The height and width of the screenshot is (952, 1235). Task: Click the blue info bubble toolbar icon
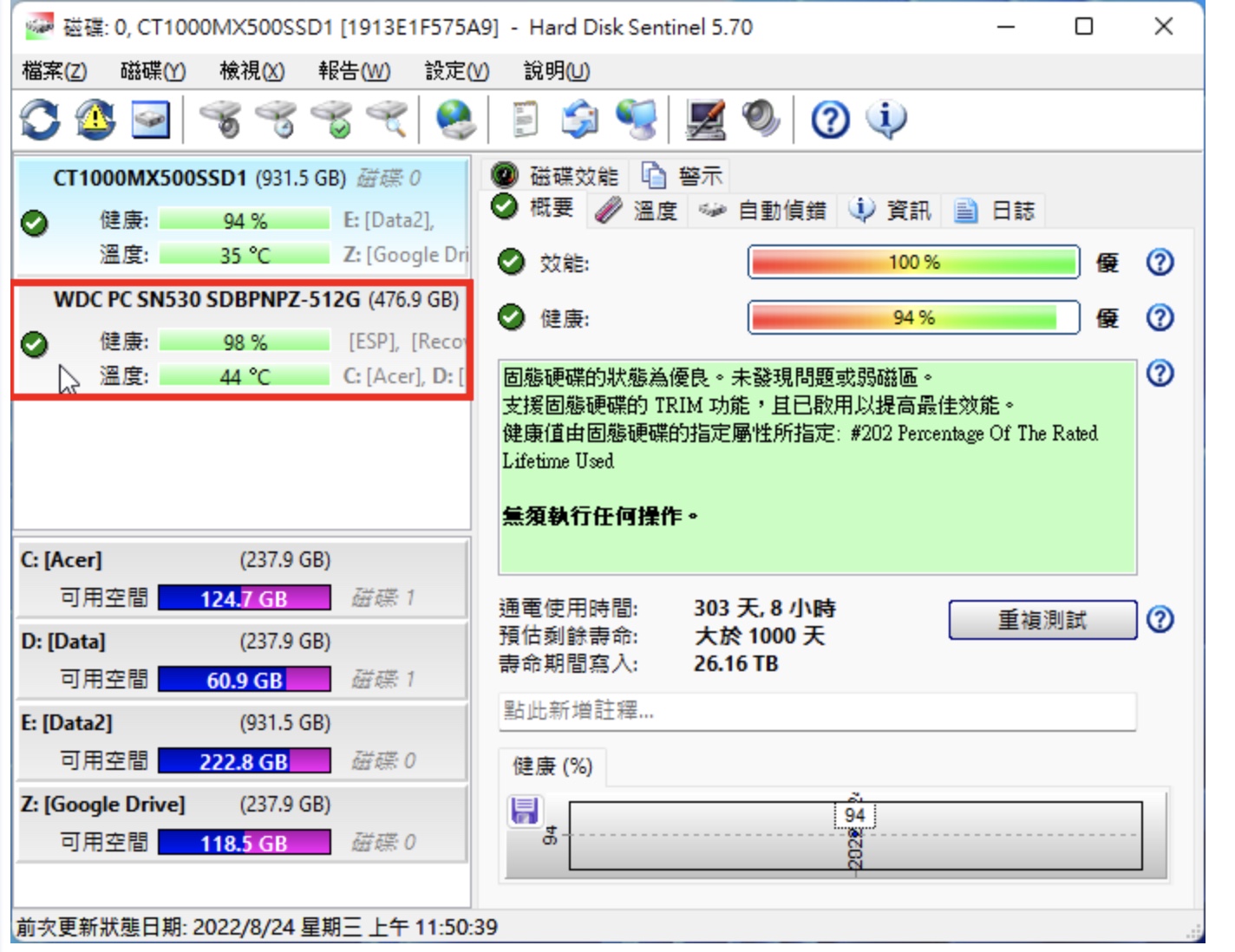click(885, 120)
